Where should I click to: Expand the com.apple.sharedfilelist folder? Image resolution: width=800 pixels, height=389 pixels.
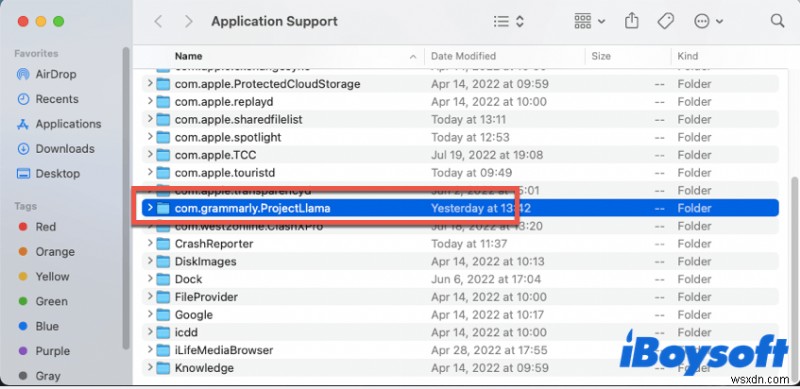(149, 119)
